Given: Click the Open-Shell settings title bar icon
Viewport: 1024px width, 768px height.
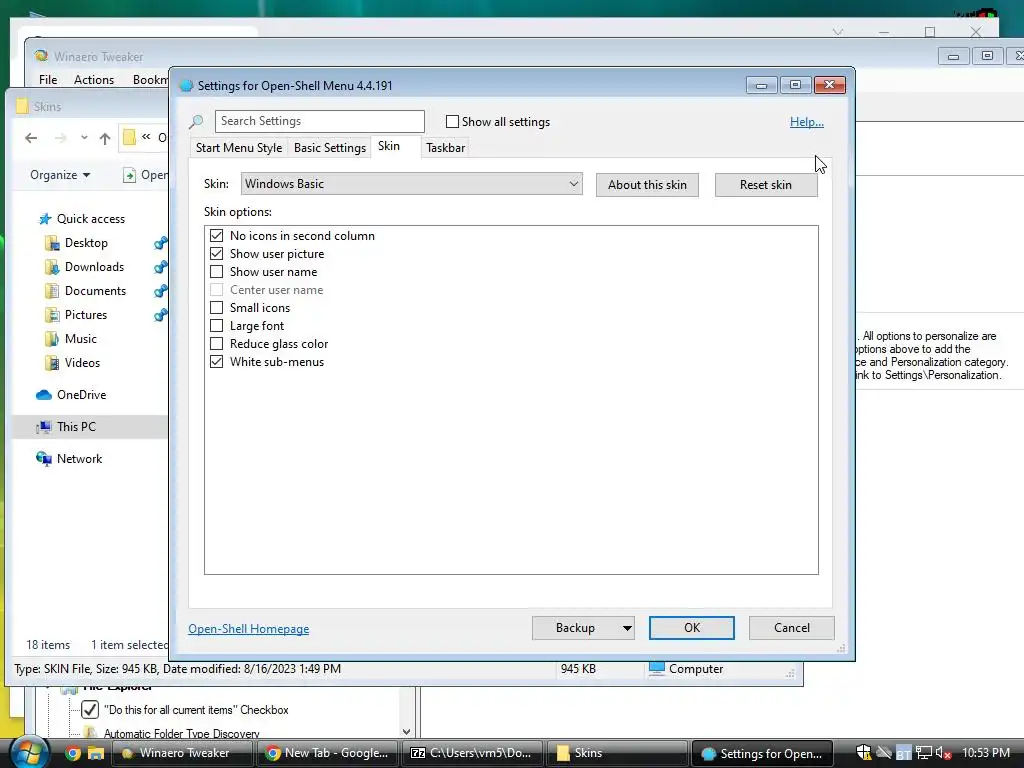Looking at the screenshot, I should [186, 86].
